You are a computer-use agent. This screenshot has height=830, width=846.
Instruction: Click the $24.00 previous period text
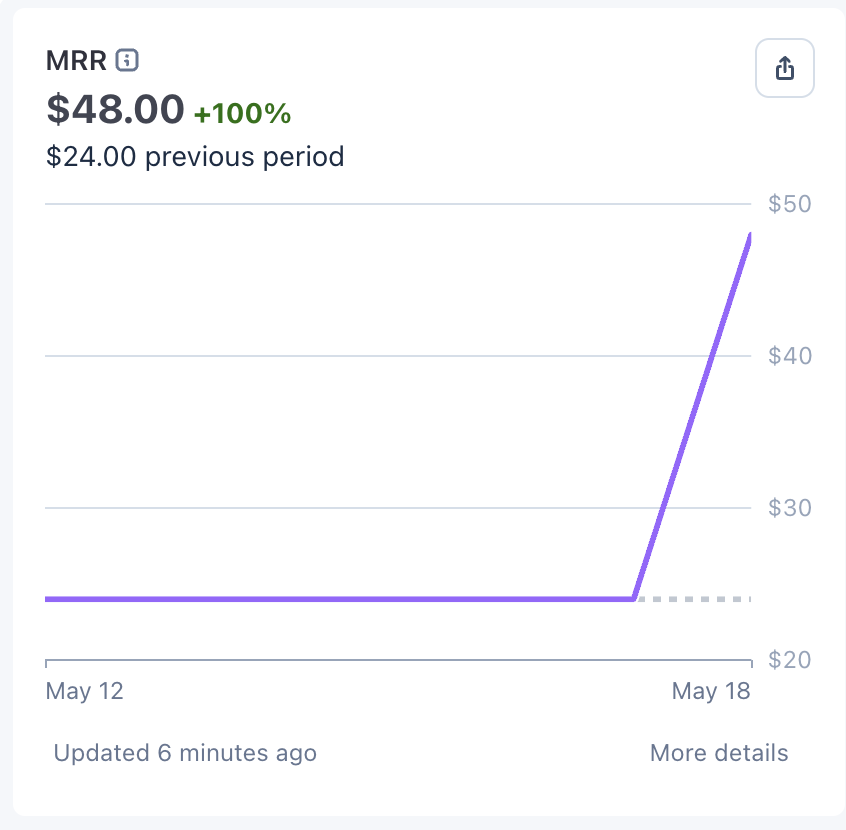click(195, 157)
